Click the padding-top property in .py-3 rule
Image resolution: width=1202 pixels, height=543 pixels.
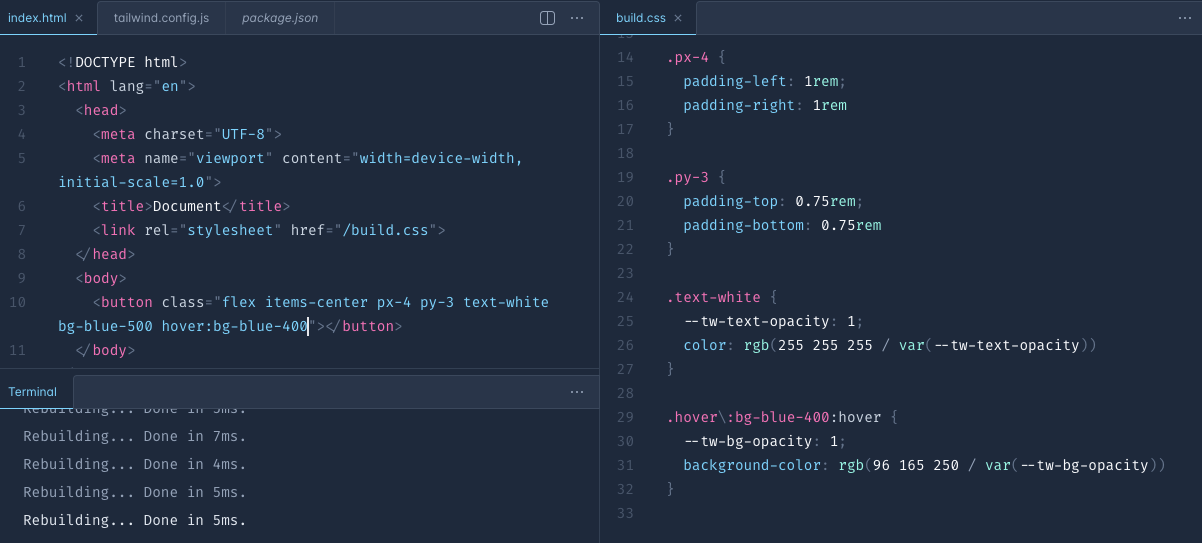pyautogui.click(x=730, y=201)
